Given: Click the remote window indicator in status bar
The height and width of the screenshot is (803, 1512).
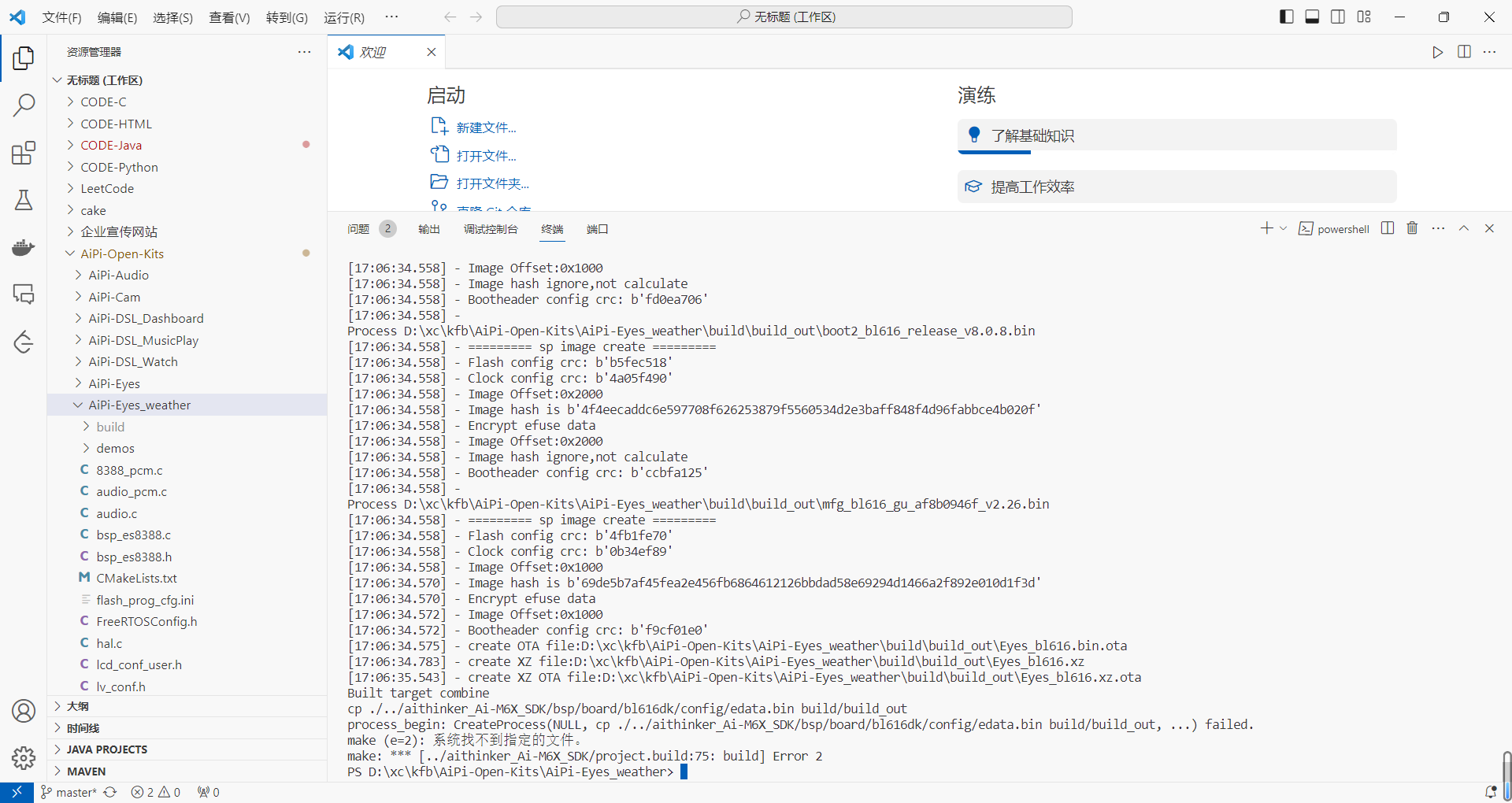Looking at the screenshot, I should tap(17, 792).
